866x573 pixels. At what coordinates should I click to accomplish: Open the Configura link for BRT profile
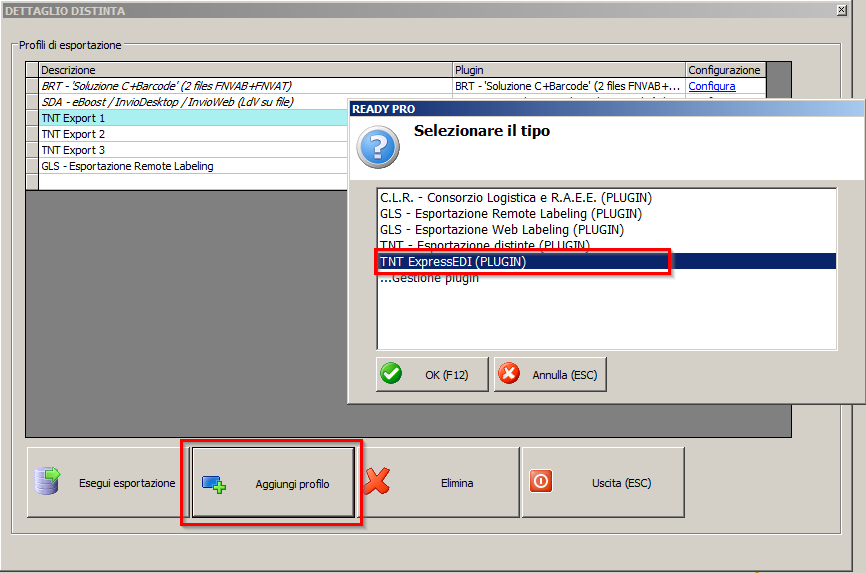[x=711, y=86]
